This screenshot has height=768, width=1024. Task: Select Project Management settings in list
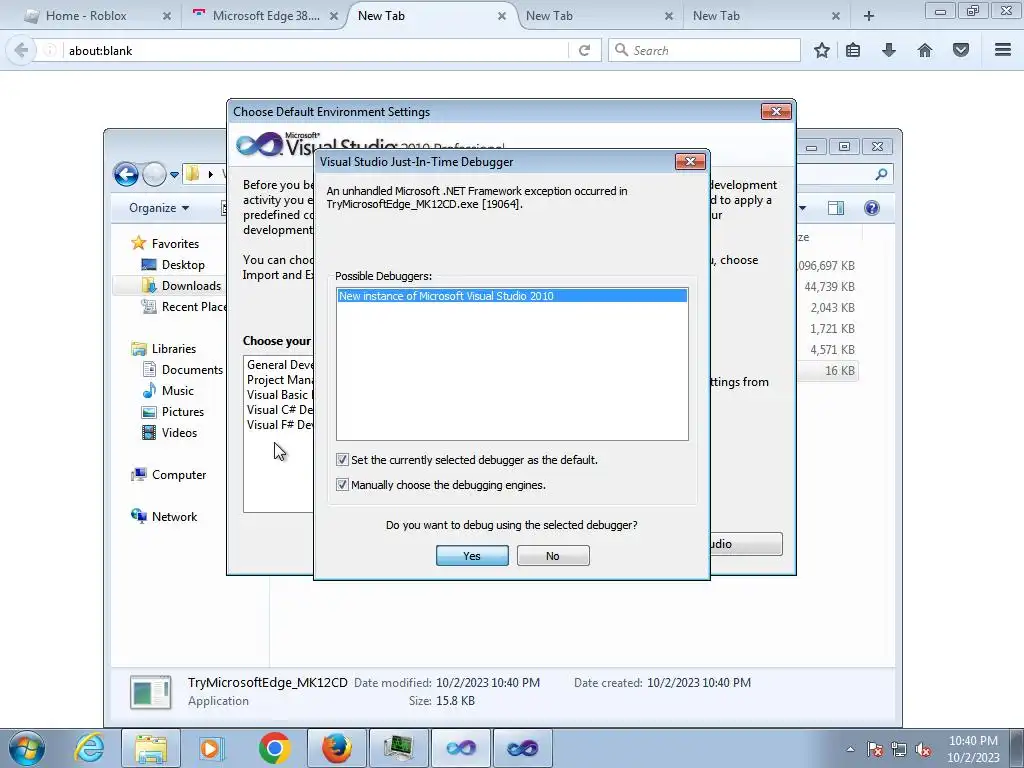click(280, 379)
